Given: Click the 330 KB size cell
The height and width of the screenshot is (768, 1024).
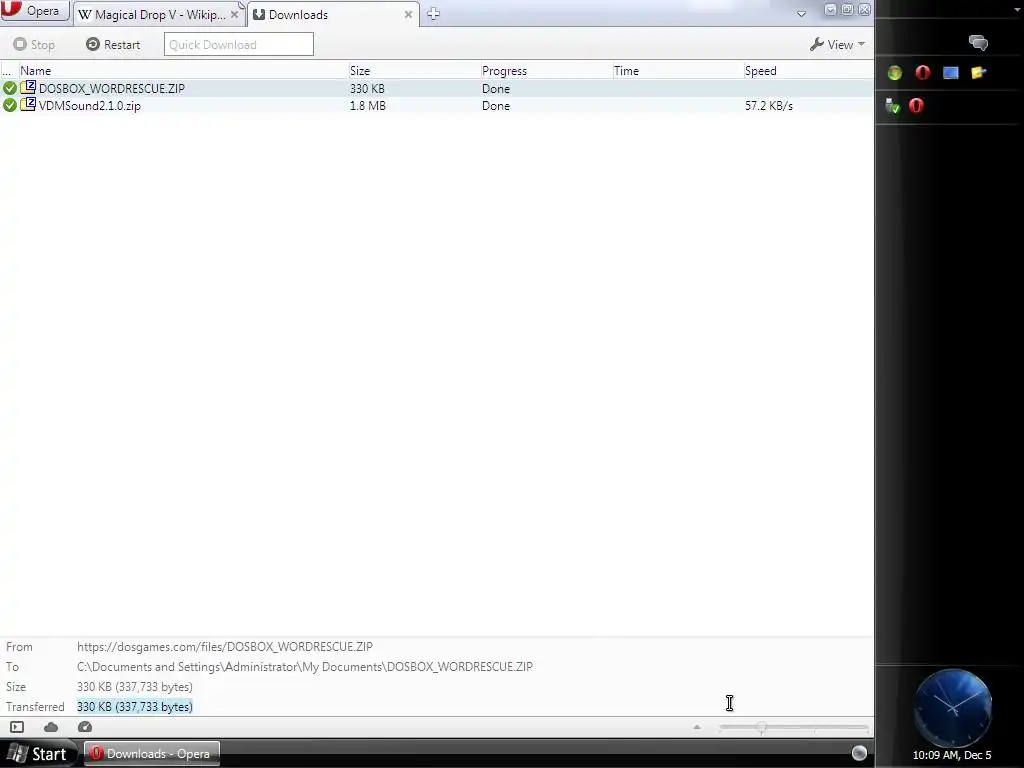Looking at the screenshot, I should [x=367, y=88].
